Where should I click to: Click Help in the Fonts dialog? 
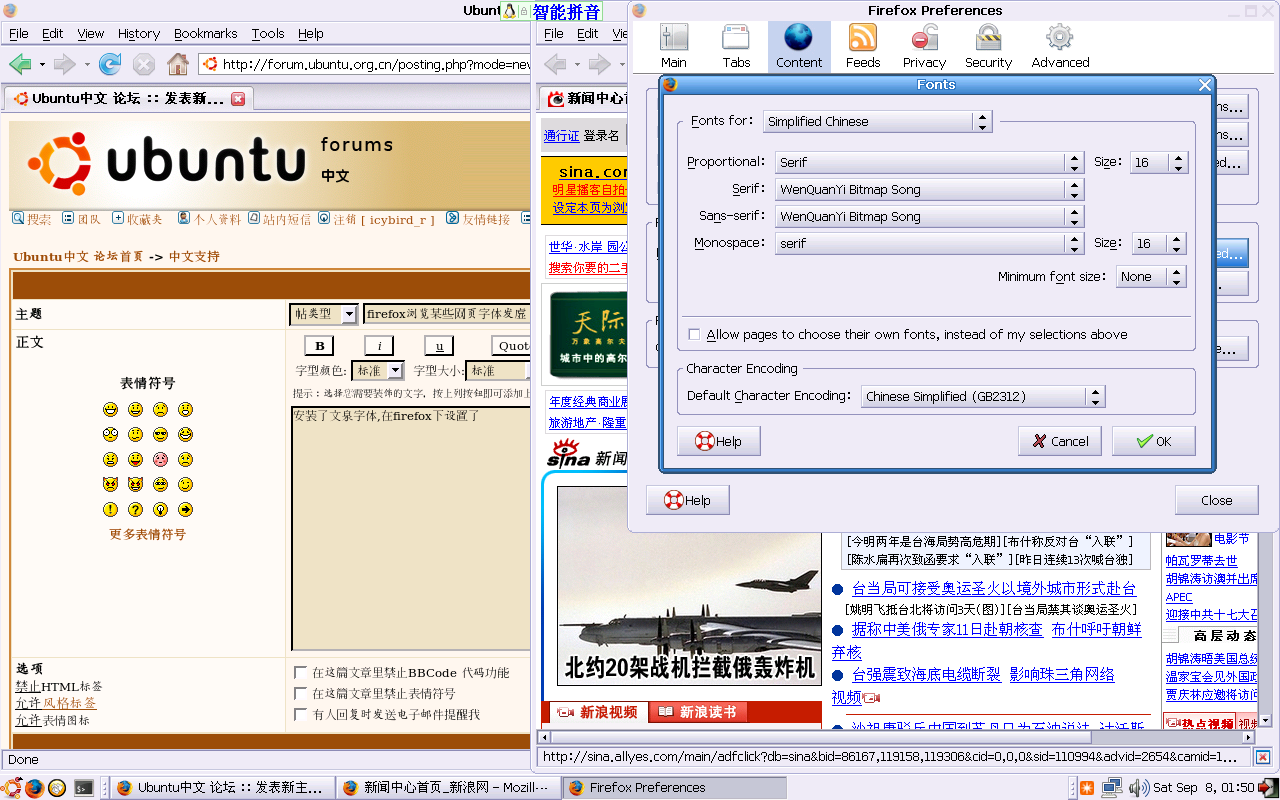(719, 441)
